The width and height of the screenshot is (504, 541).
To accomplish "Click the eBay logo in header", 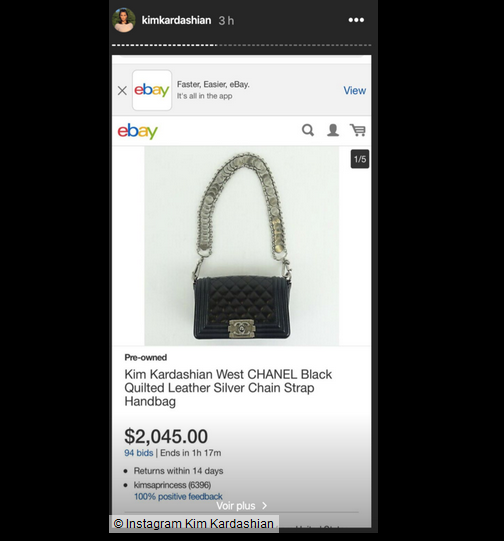I will [x=137, y=131].
